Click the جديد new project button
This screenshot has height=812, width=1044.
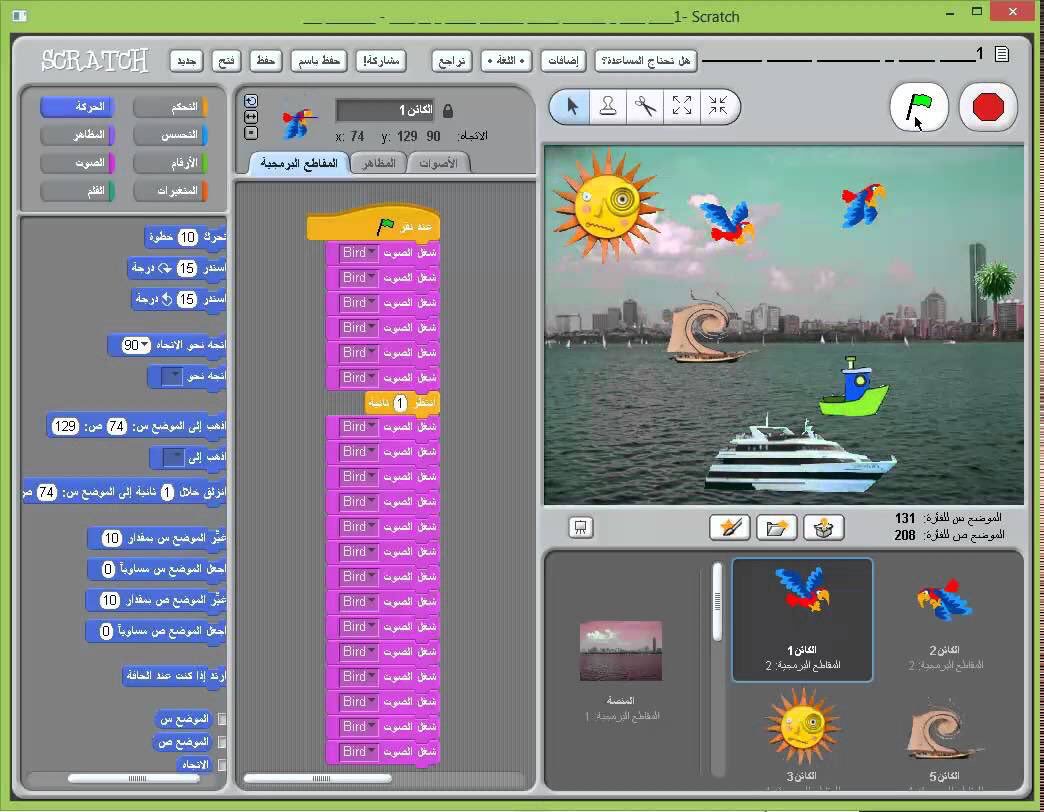pos(186,61)
